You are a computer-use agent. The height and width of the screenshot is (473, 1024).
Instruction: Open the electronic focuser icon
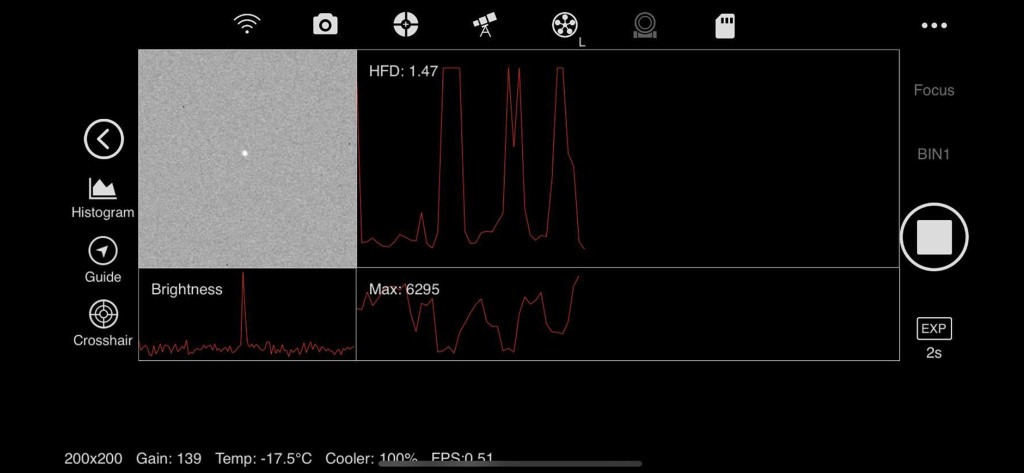point(645,25)
